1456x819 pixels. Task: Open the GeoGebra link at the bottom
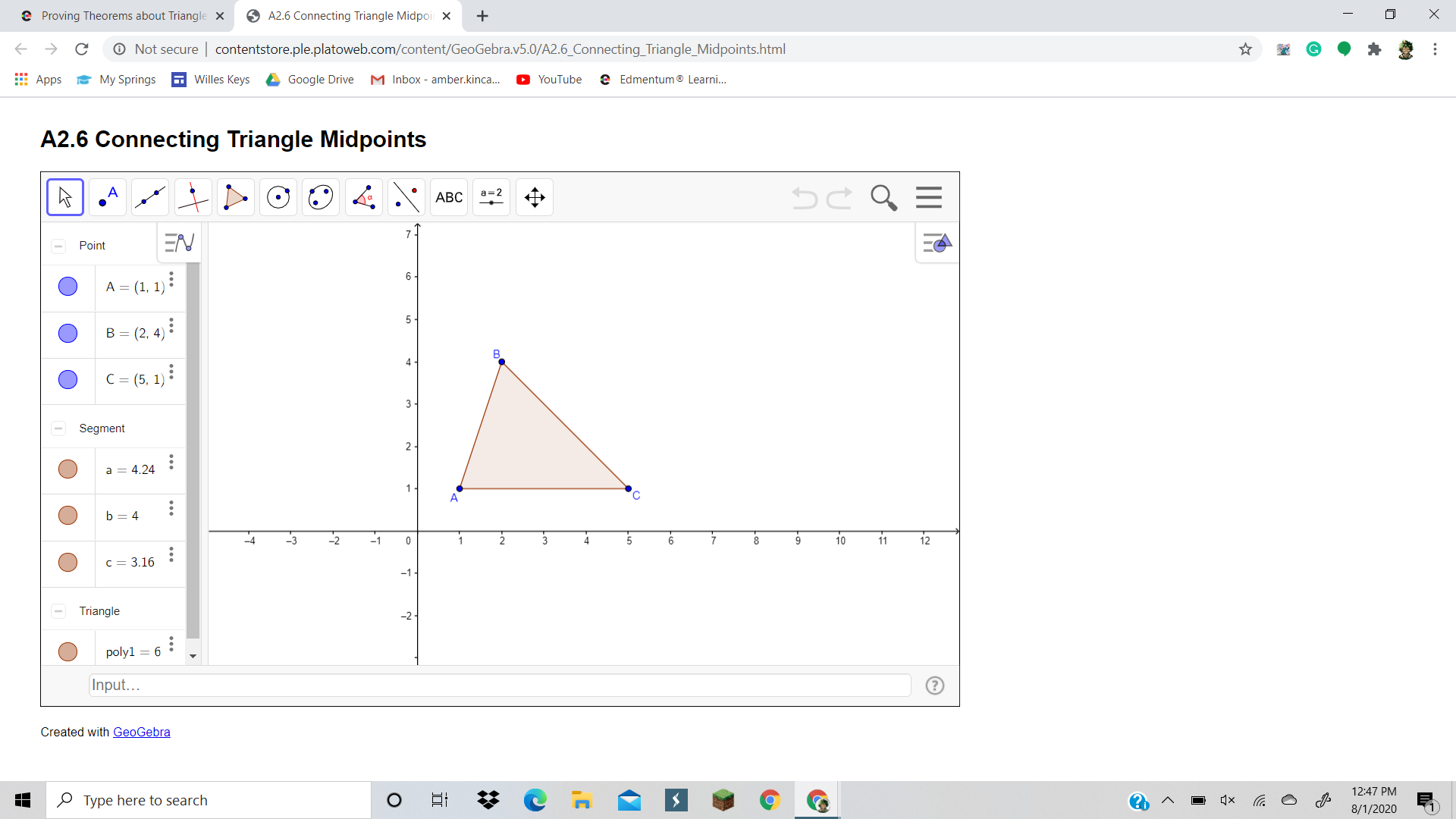pos(141,731)
